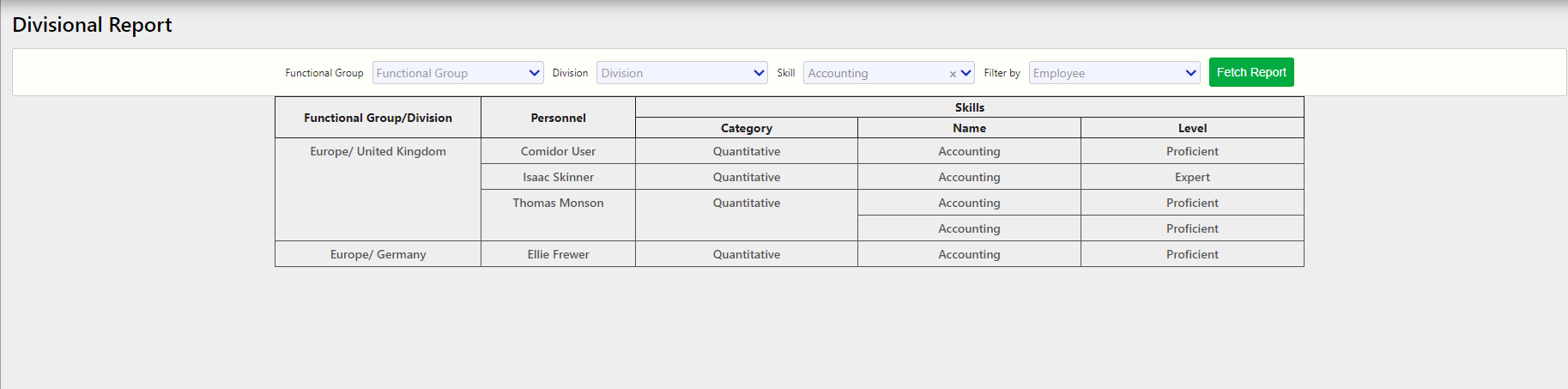Click the Europe/ United Kingdom cell
Screen dimensions: 1568x389
click(378, 151)
